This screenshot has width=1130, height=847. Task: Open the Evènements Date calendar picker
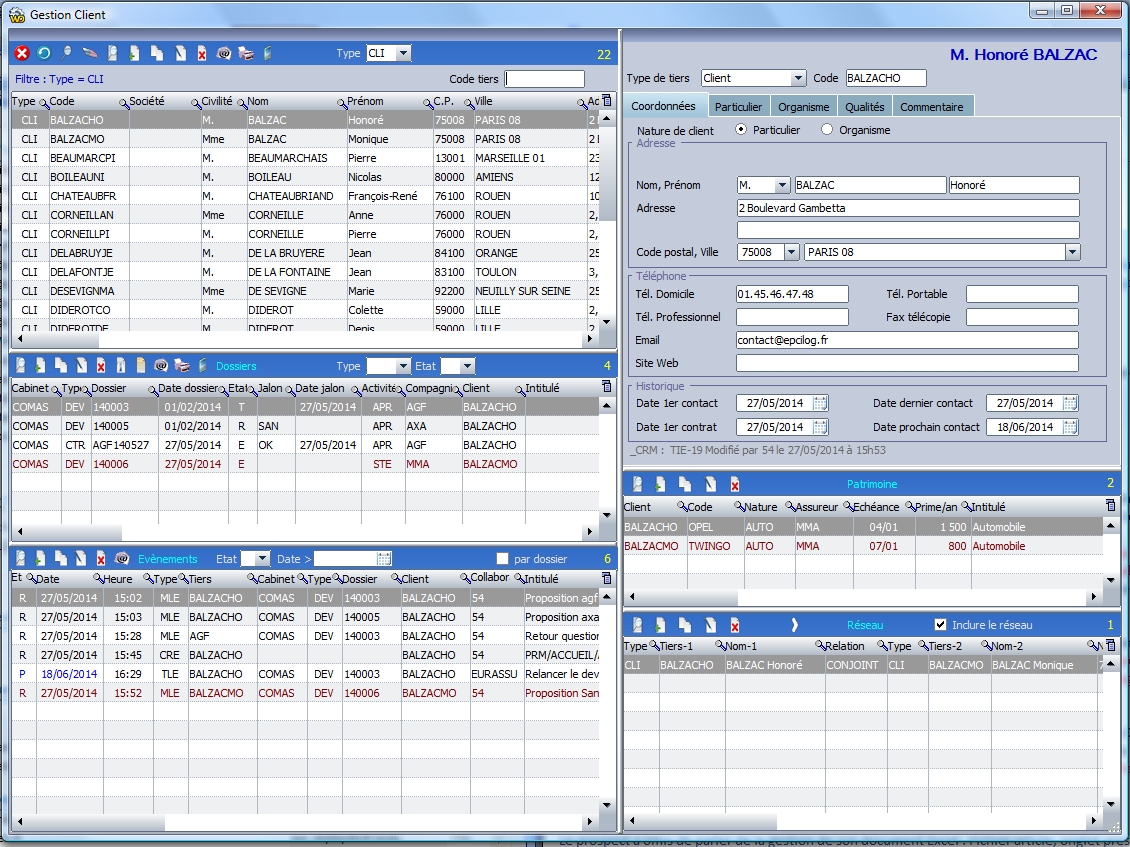[x=384, y=559]
